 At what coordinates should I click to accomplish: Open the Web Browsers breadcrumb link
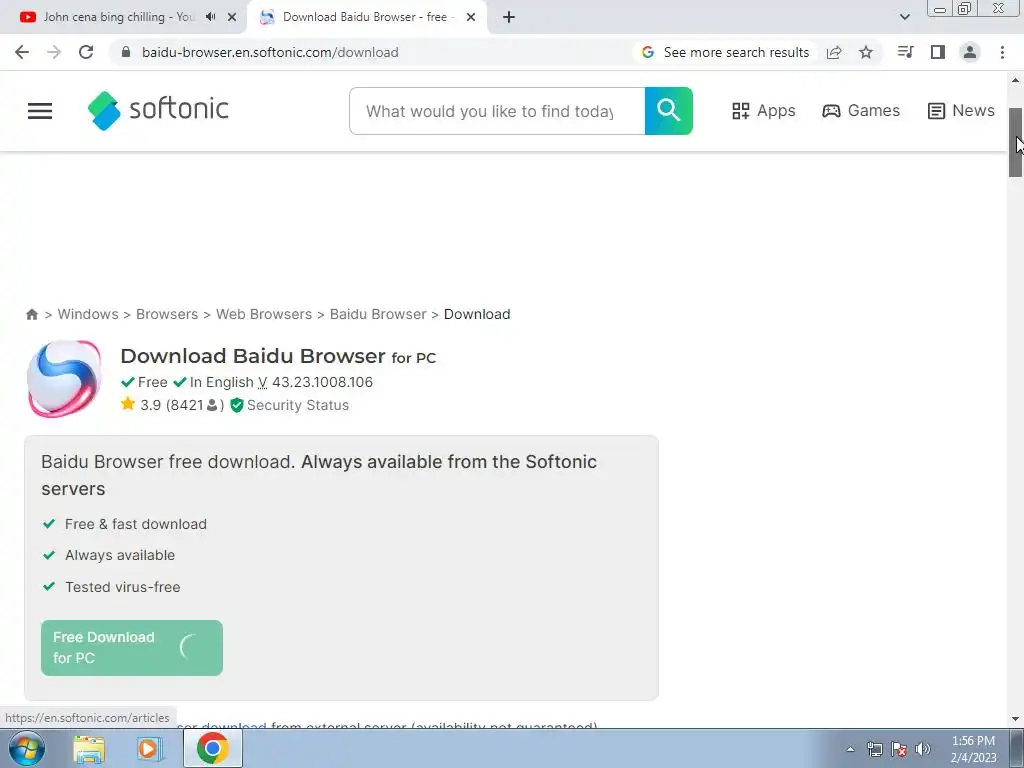(264, 314)
